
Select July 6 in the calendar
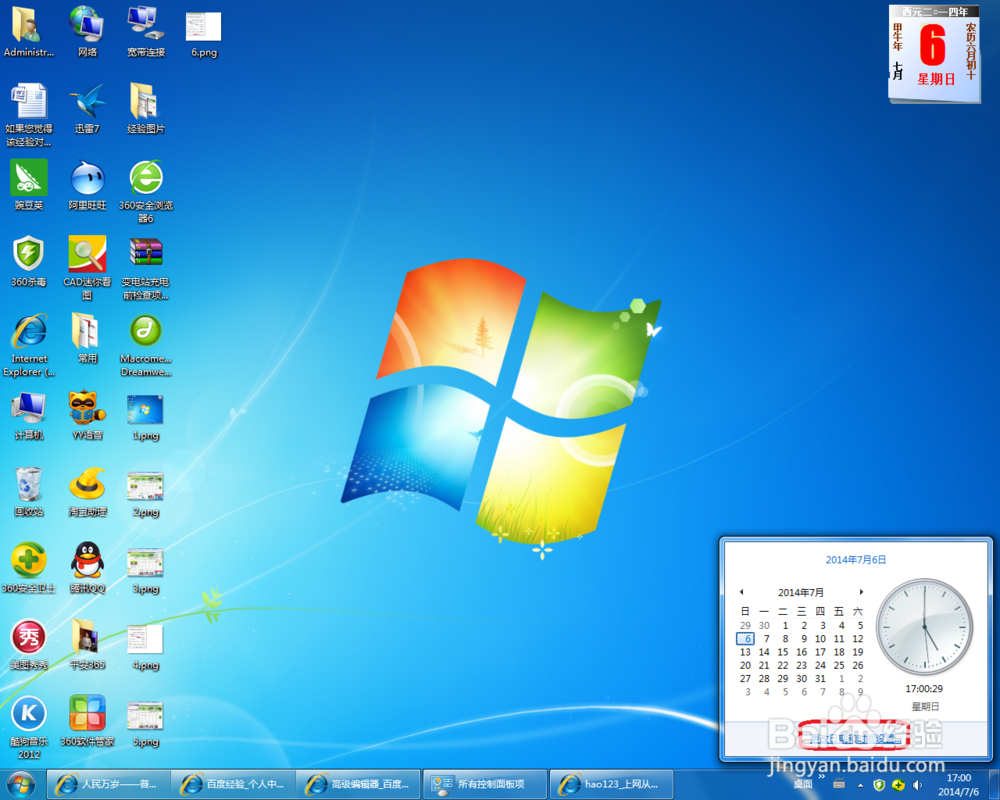click(x=746, y=639)
